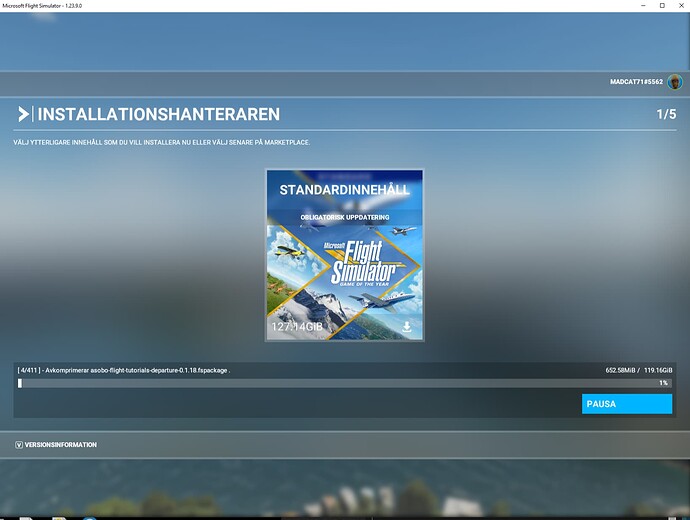The image size is (690, 520).
Task: Pause the installation with the PAUSA button
Action: tap(627, 404)
